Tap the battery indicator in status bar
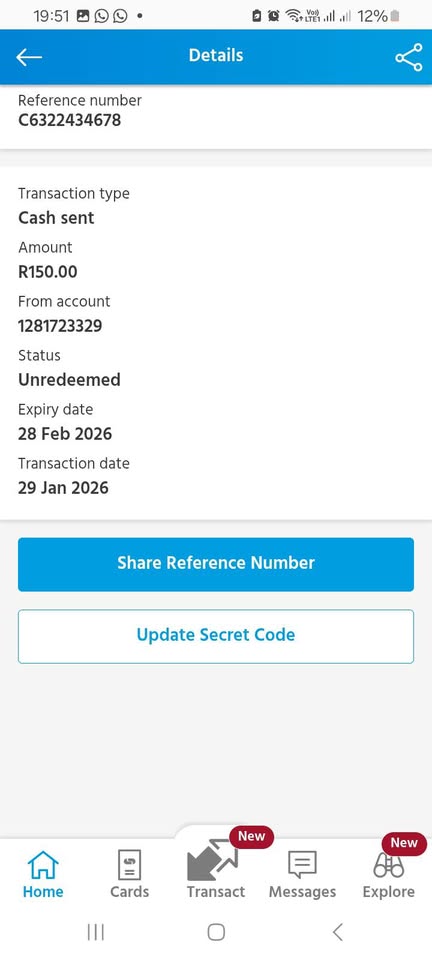 click(395, 17)
